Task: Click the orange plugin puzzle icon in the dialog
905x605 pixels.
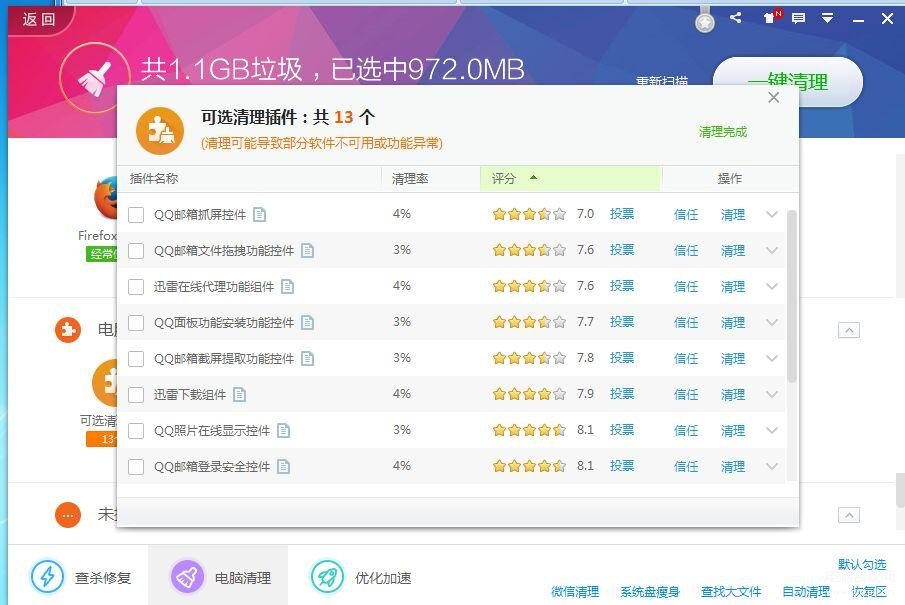Action: [160, 131]
